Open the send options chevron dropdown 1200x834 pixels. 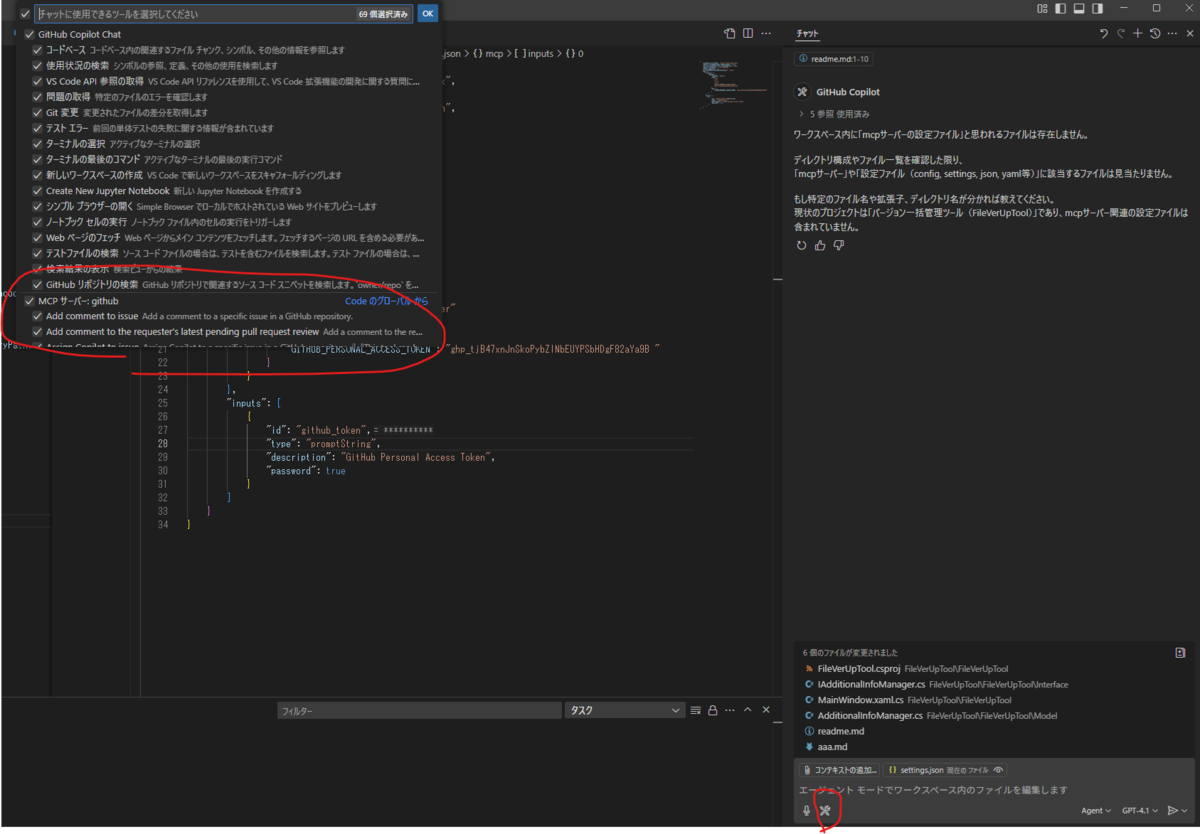(1185, 811)
